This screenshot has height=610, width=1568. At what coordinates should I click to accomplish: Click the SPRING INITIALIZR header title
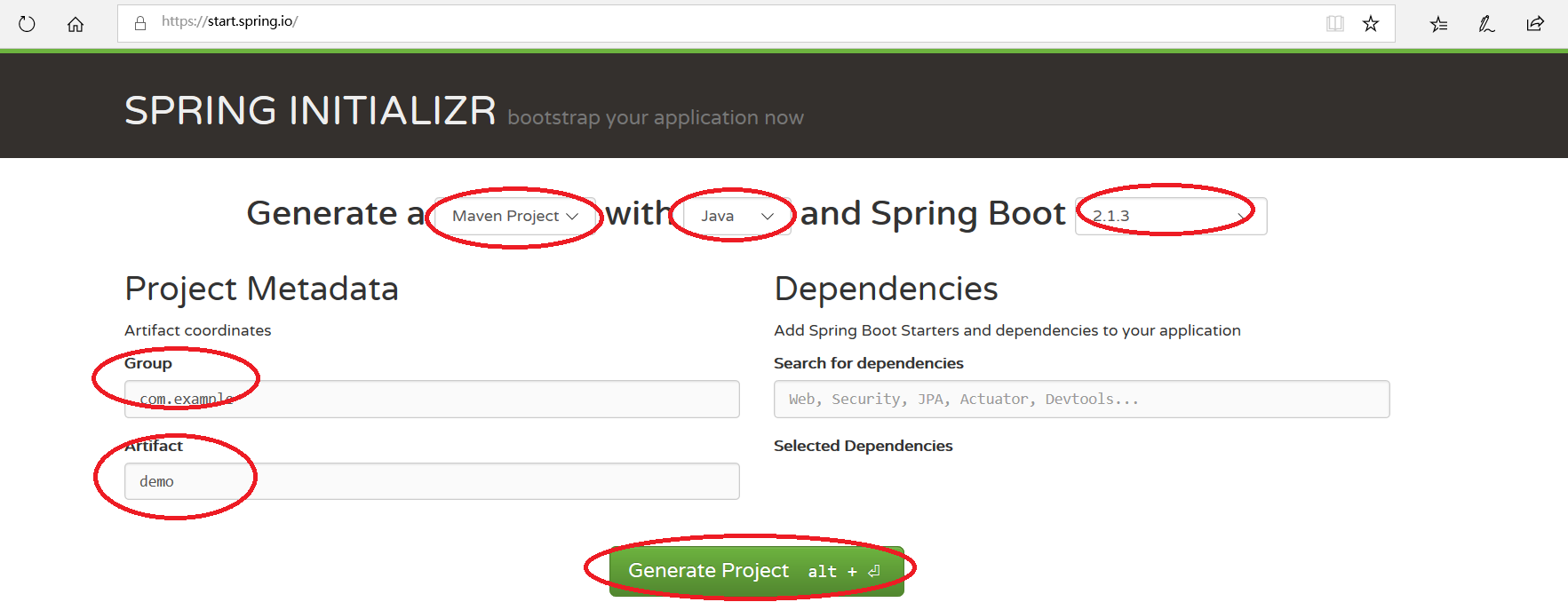point(310,111)
